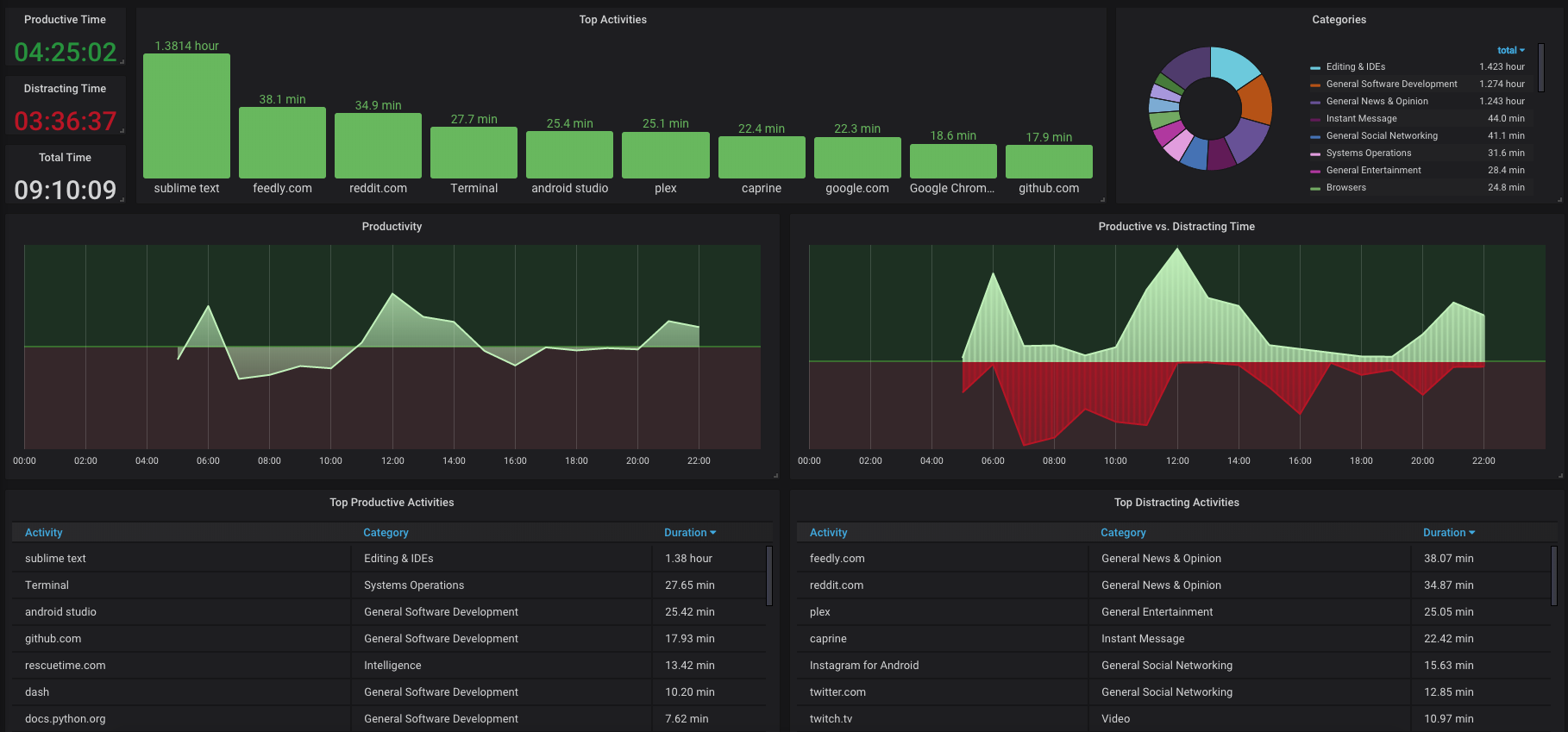The height and width of the screenshot is (732, 1568).
Task: Click the Browsers legend color swatch
Action: tap(1315, 188)
